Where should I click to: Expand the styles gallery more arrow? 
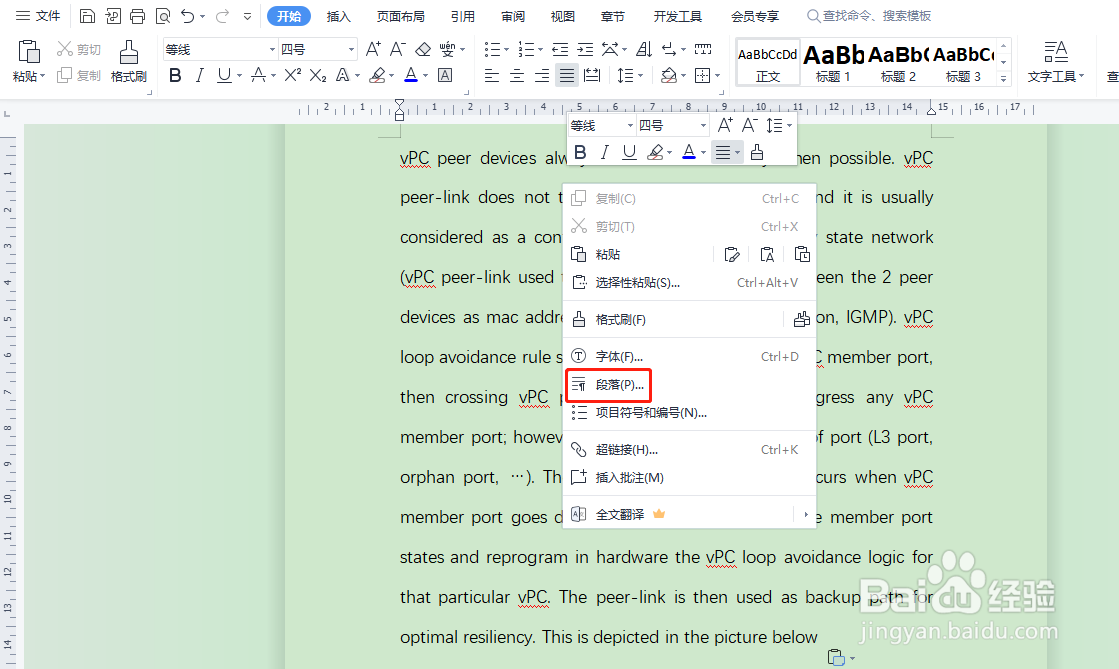click(x=1003, y=79)
